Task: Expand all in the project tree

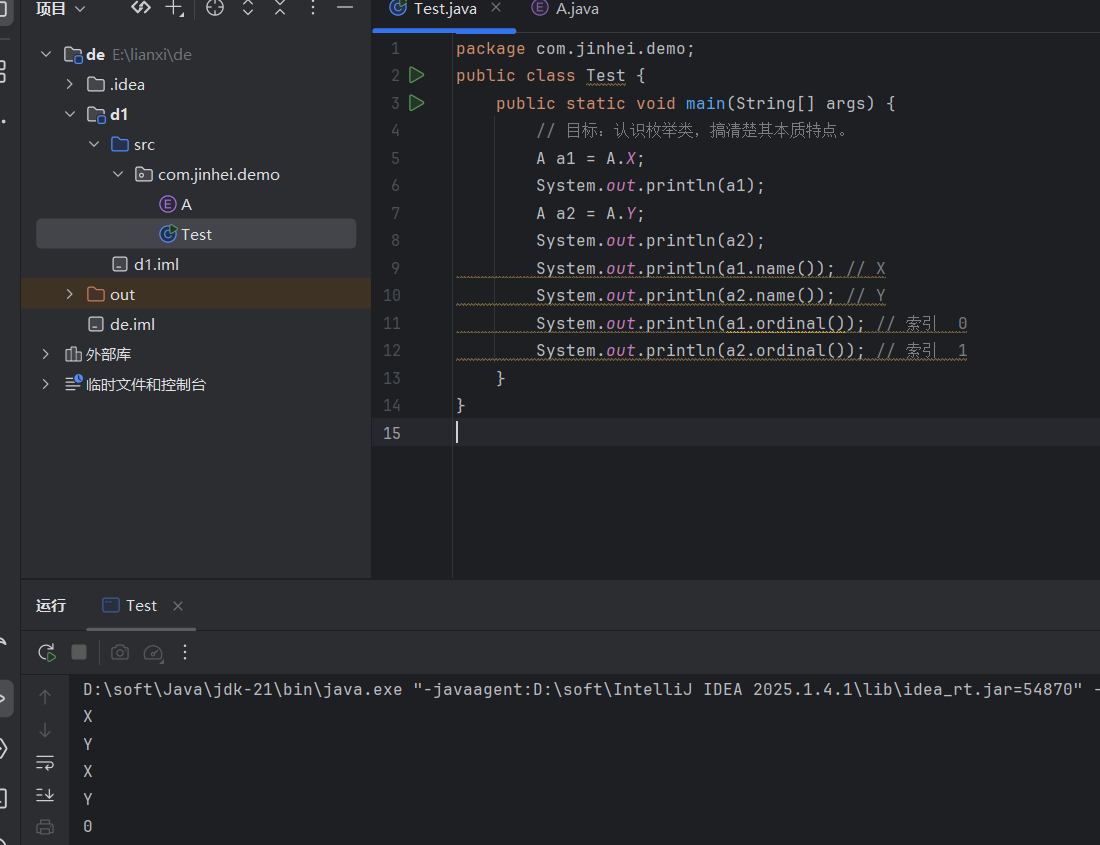Action: [248, 8]
